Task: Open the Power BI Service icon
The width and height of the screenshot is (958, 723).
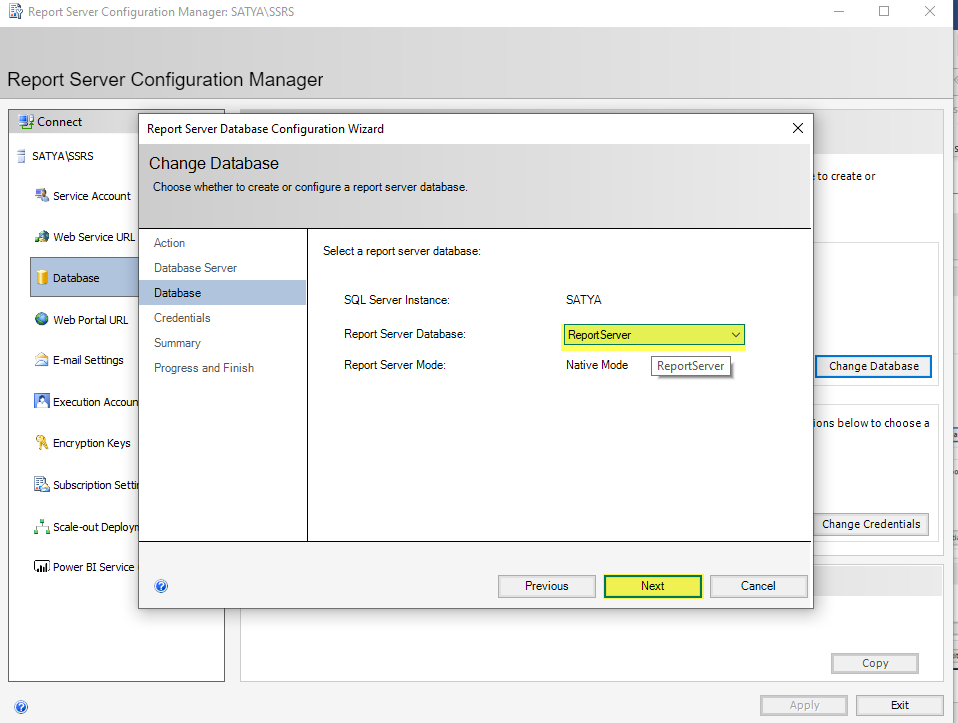Action: 42,566
